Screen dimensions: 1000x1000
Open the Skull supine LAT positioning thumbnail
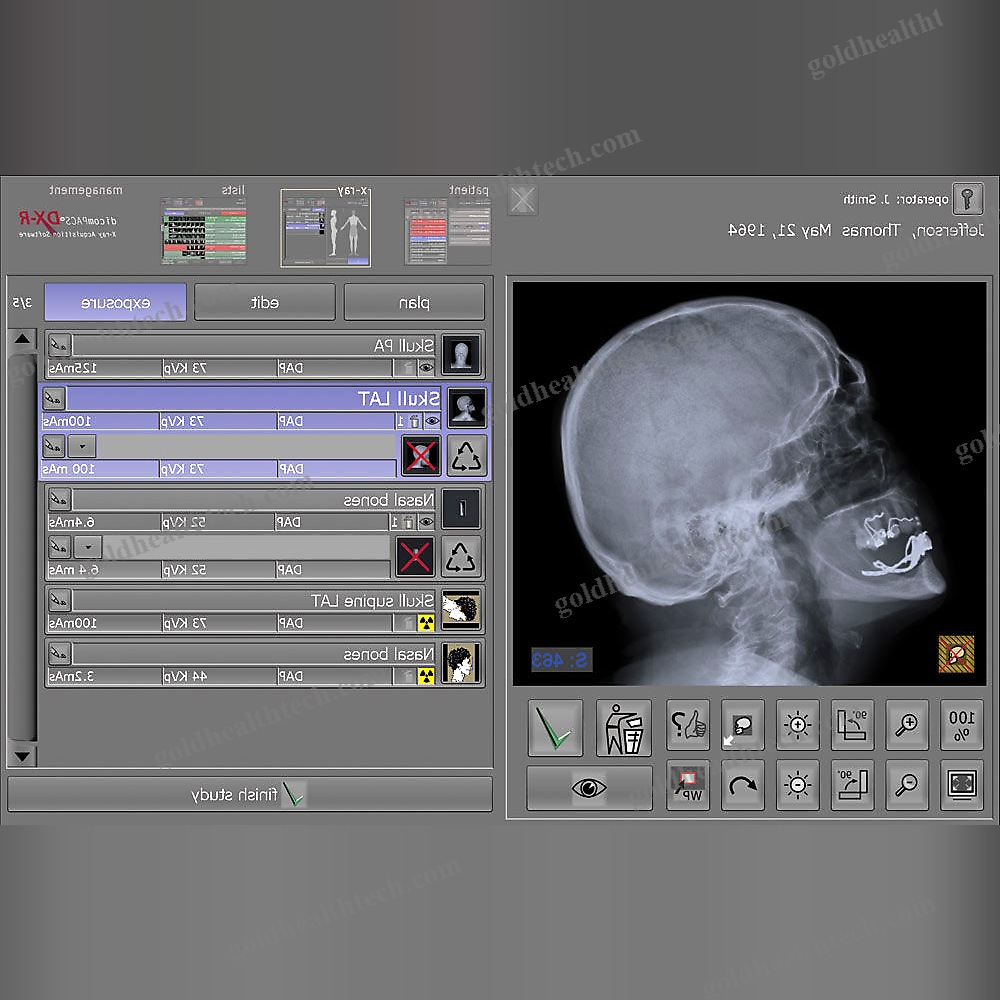coord(461,609)
